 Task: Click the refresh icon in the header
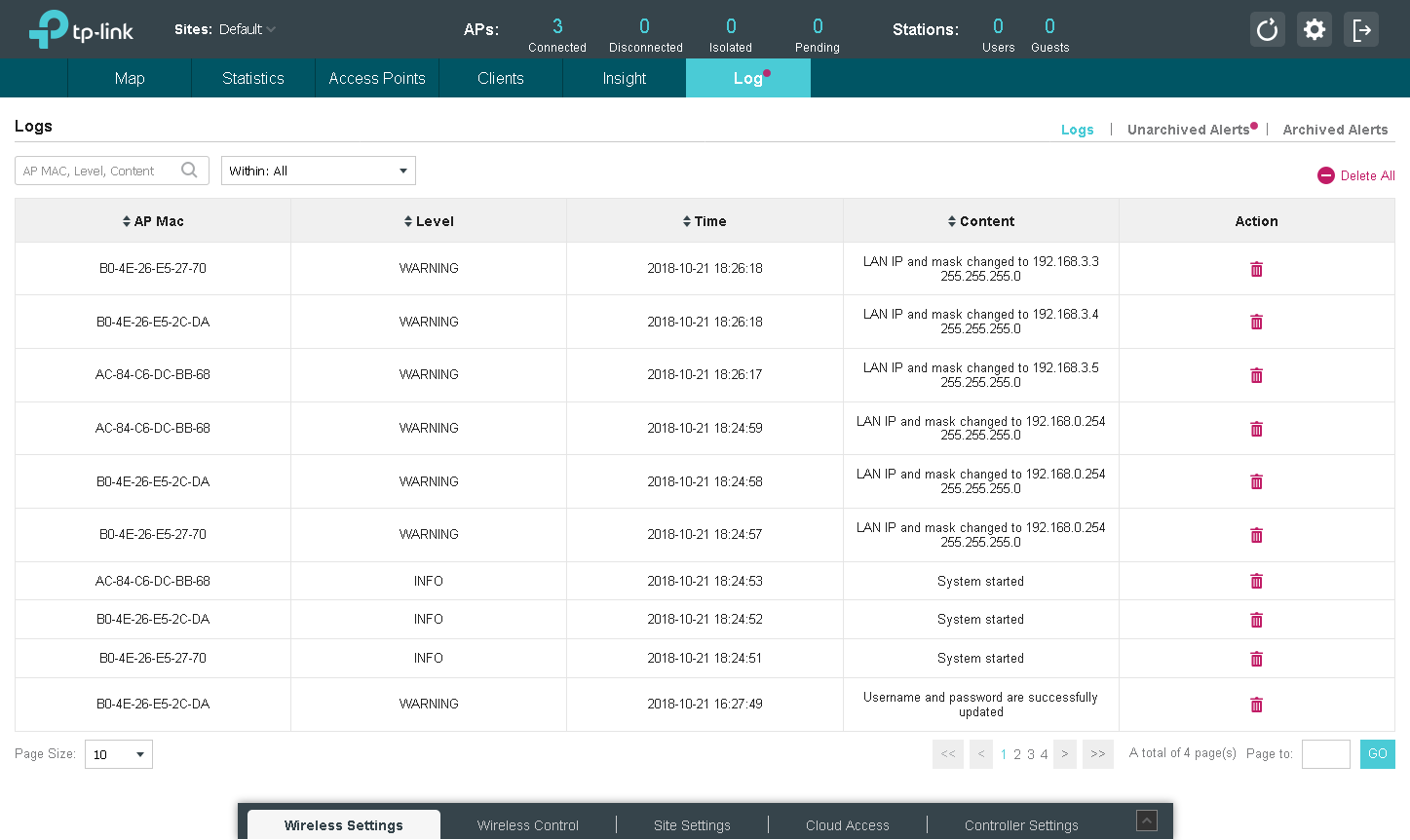click(x=1267, y=29)
